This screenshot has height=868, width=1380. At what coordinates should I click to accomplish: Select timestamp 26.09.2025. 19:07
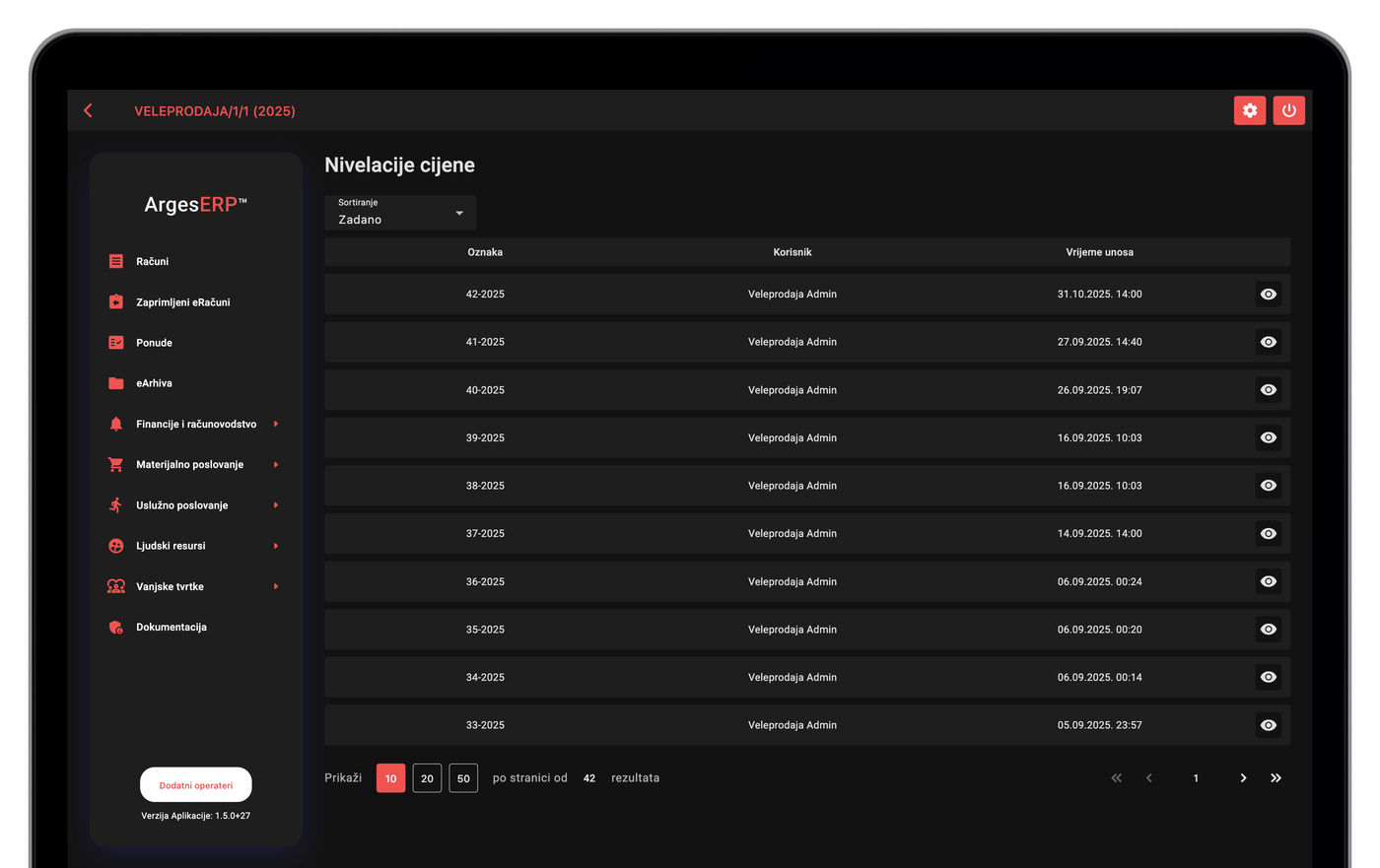tap(1100, 390)
